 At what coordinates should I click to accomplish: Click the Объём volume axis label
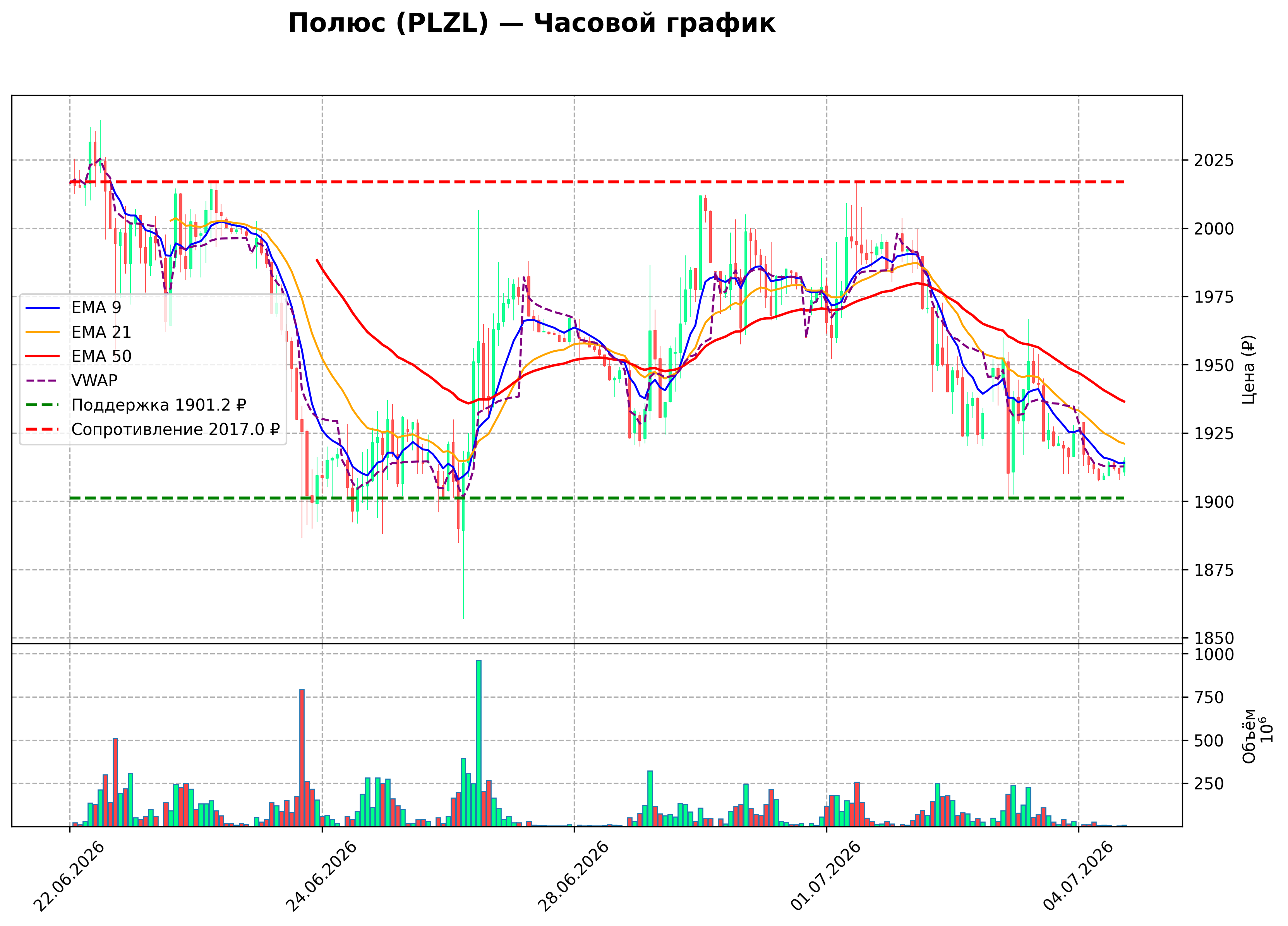point(1249,736)
